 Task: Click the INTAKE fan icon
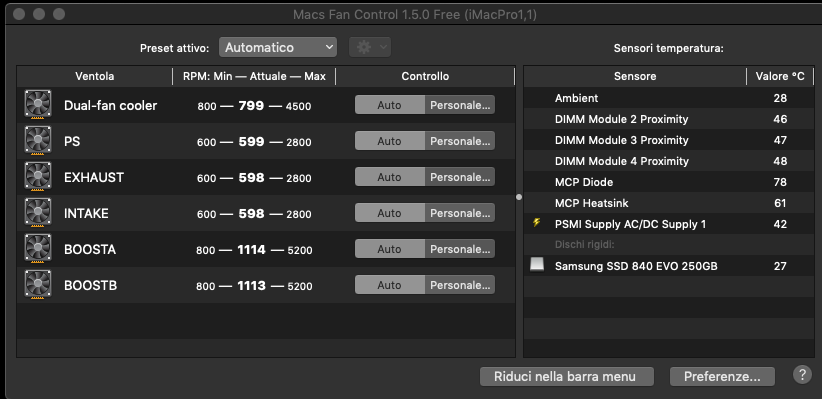[38, 213]
